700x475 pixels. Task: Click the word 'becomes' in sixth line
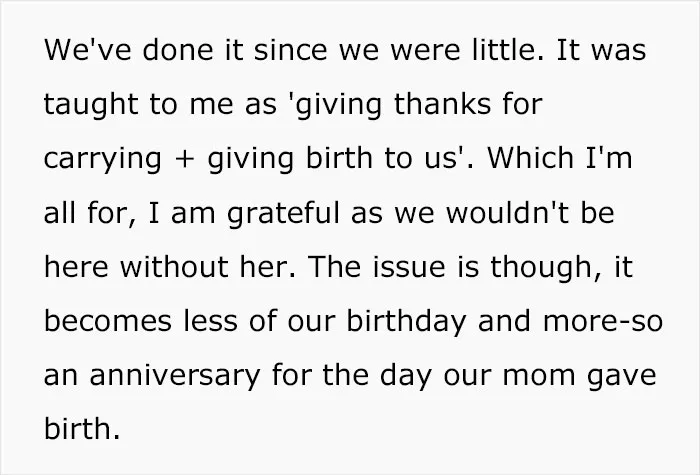click(x=108, y=321)
